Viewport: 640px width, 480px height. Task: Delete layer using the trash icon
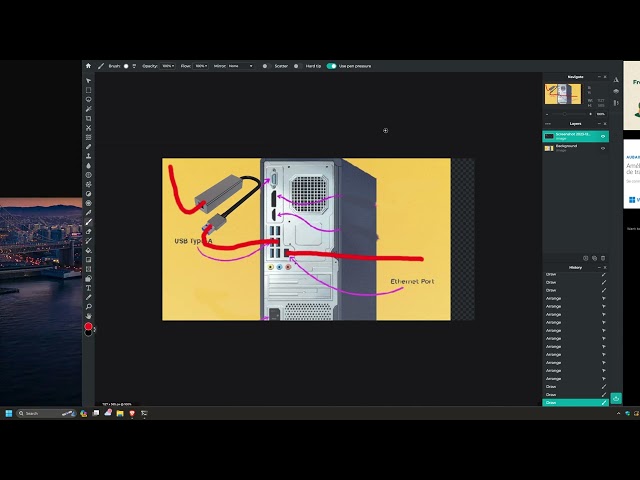603,258
